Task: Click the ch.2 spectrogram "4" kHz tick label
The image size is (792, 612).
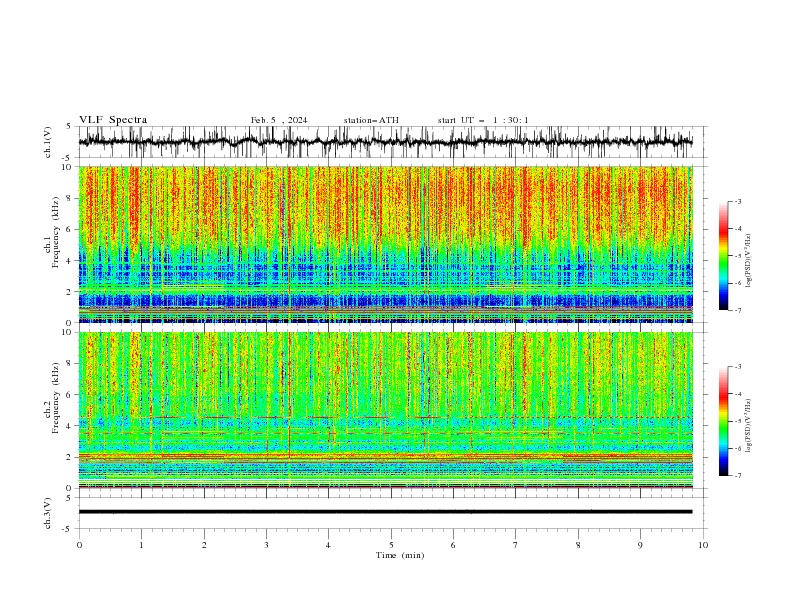Action: tap(70, 426)
